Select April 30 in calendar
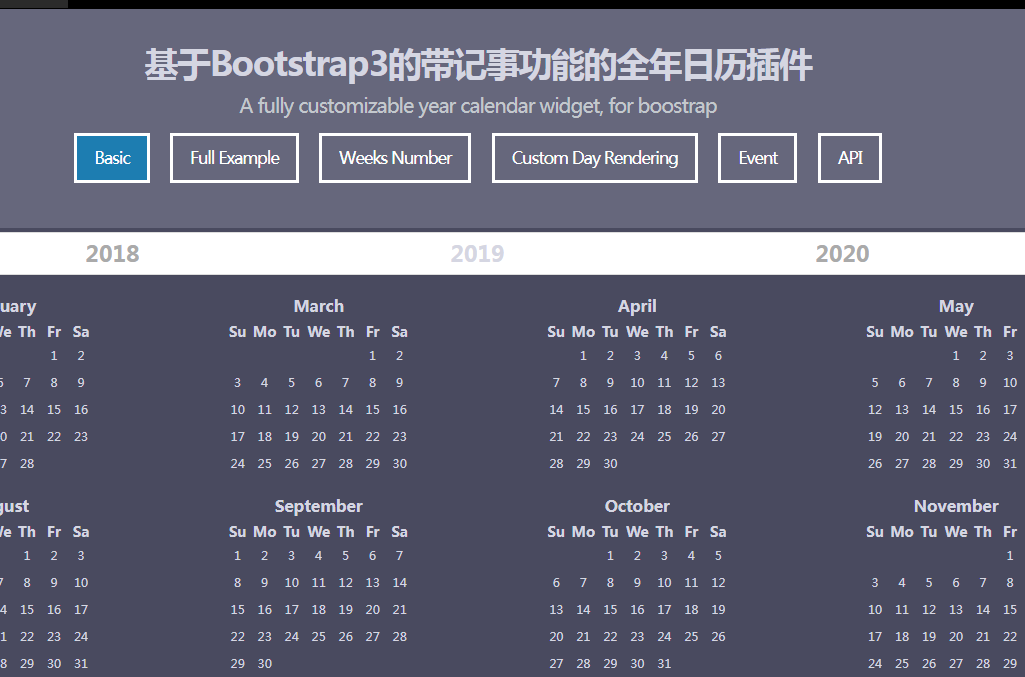The image size is (1025, 677). click(610, 463)
